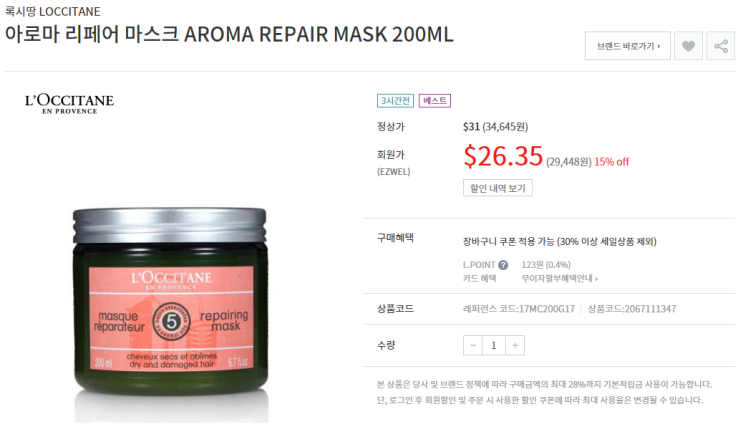
Task: Decrease quantity with the minus button
Action: point(472,345)
